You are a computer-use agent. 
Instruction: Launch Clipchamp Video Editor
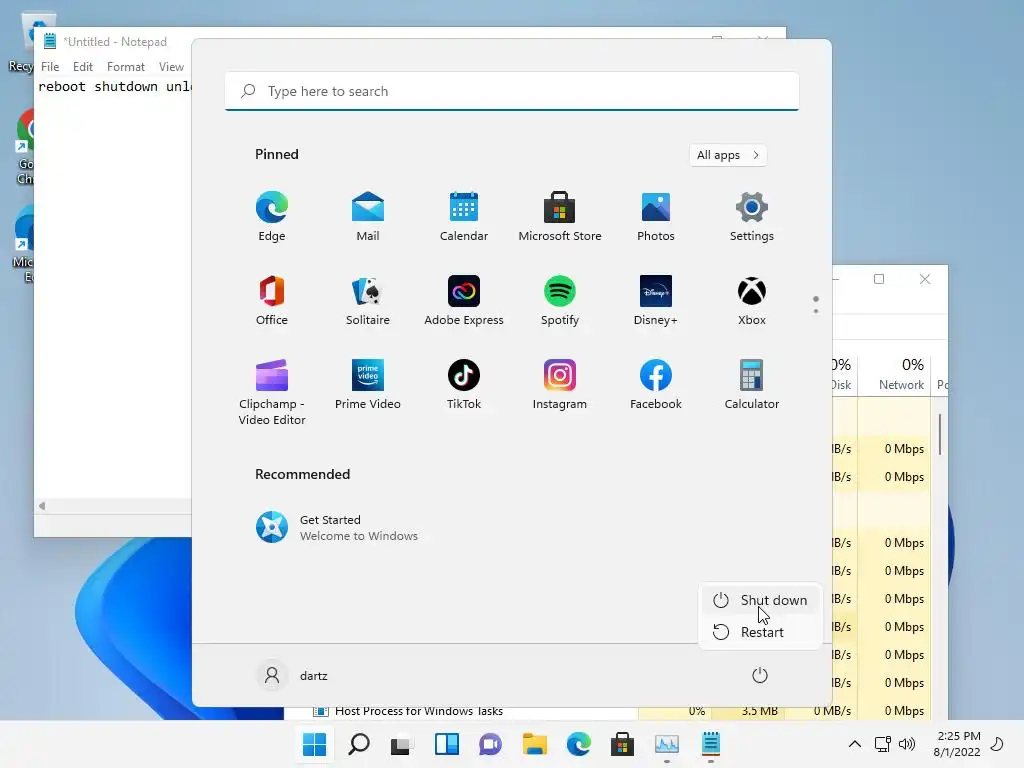coord(272,392)
